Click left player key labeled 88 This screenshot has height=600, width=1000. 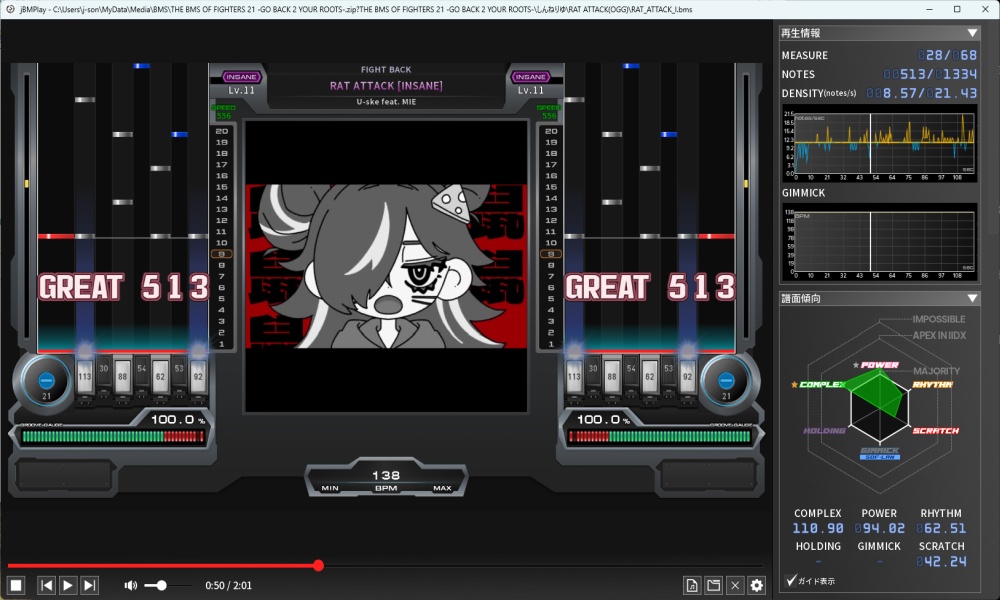click(x=122, y=377)
